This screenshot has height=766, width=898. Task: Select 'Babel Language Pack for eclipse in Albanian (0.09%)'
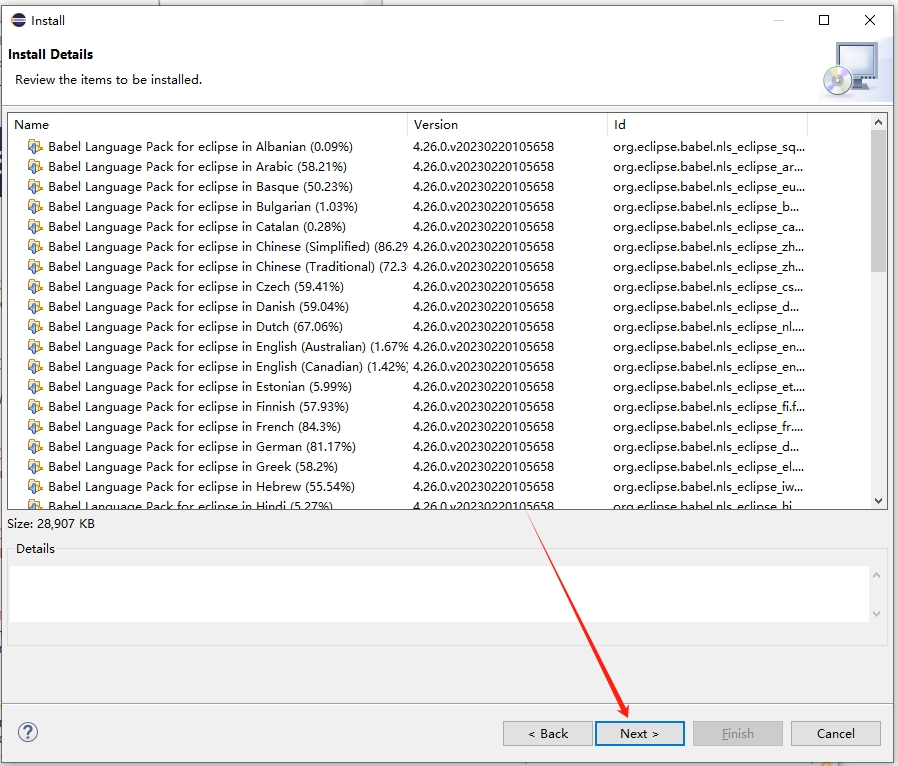(200, 147)
